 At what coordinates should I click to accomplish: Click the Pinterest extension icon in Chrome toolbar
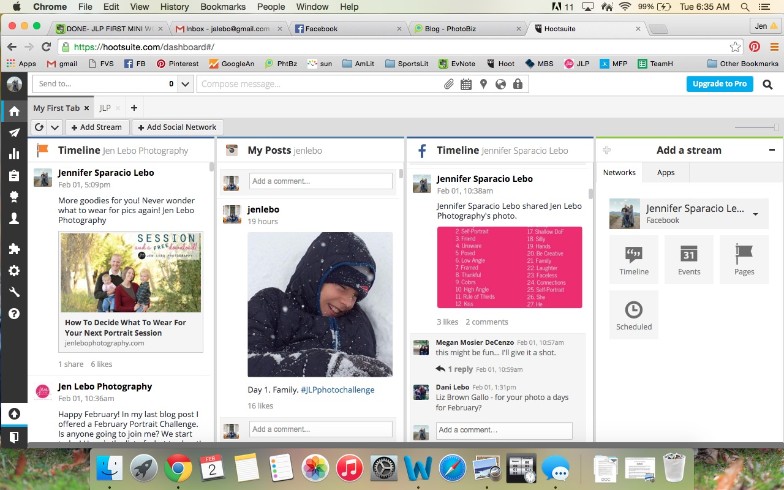[754, 47]
